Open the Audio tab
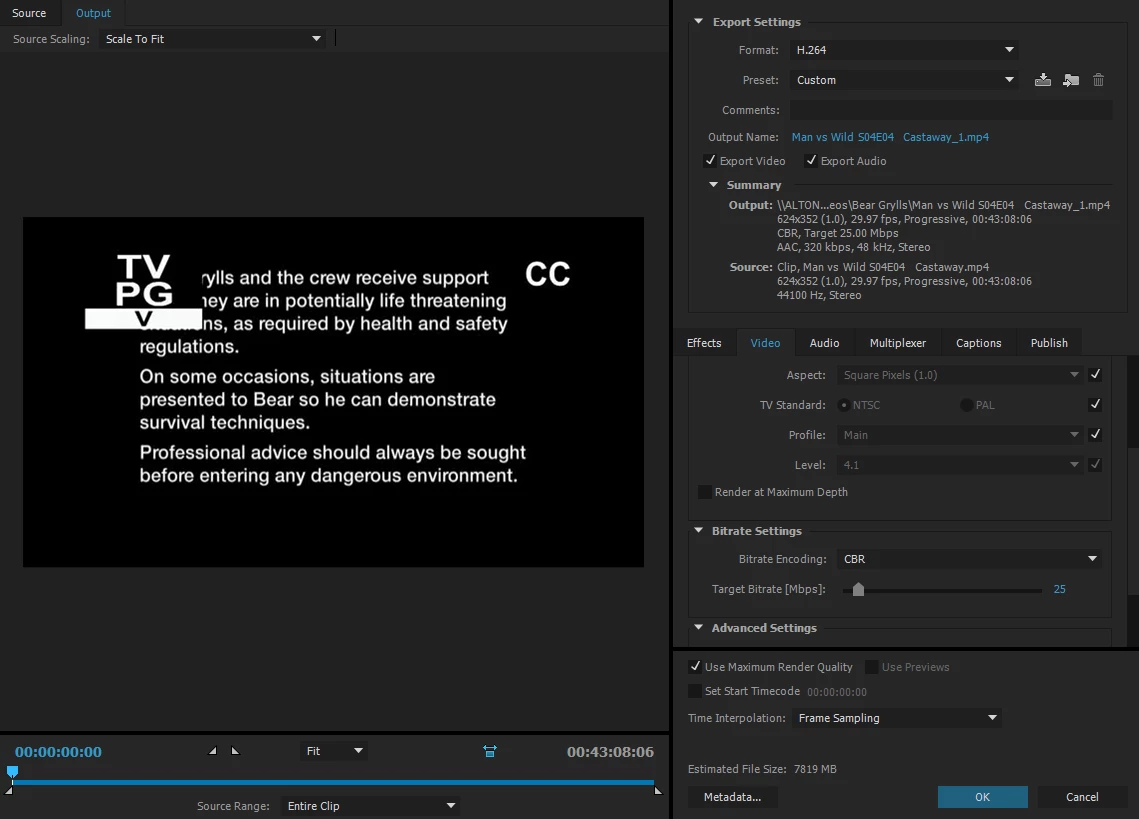Image resolution: width=1139 pixels, height=819 pixels. pos(824,343)
